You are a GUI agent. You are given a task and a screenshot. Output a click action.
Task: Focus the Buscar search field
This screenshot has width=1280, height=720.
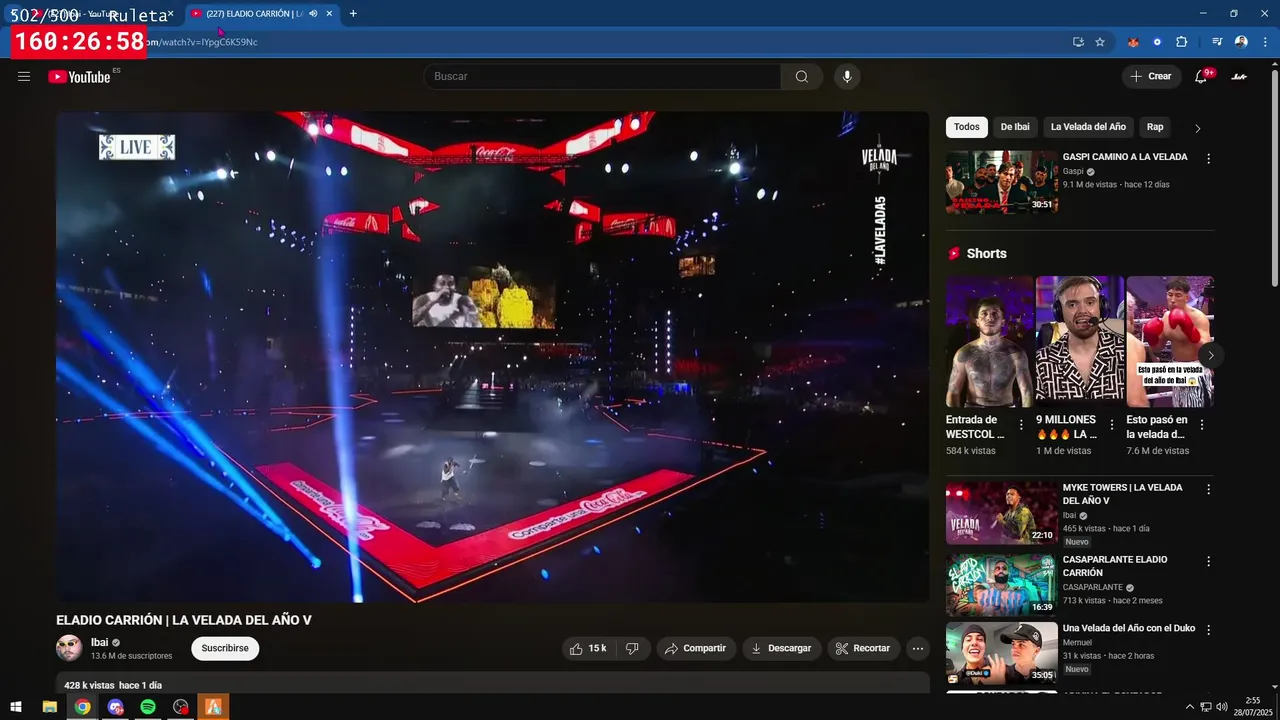click(x=602, y=76)
